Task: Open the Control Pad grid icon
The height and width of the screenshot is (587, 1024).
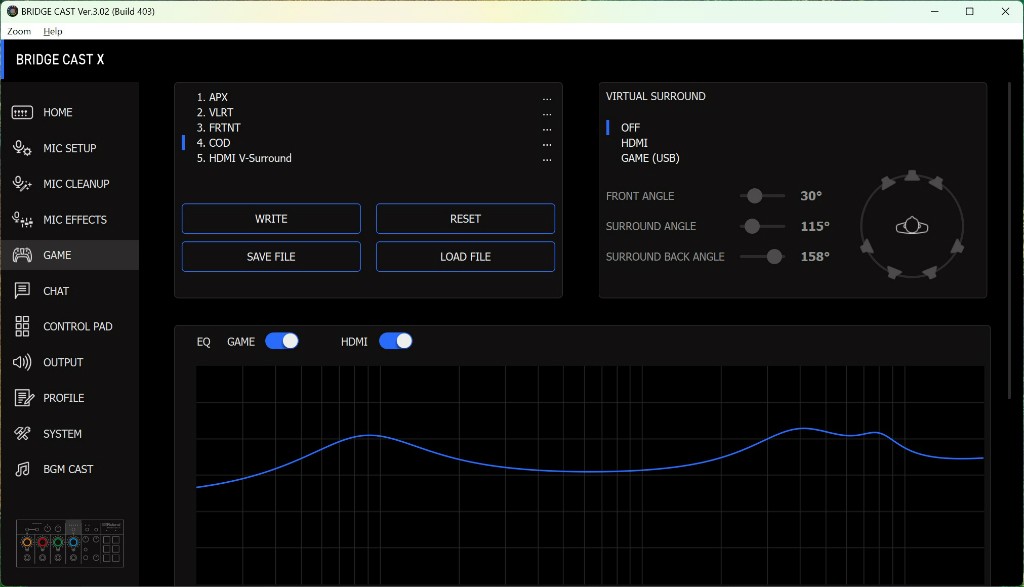Action: 22,327
